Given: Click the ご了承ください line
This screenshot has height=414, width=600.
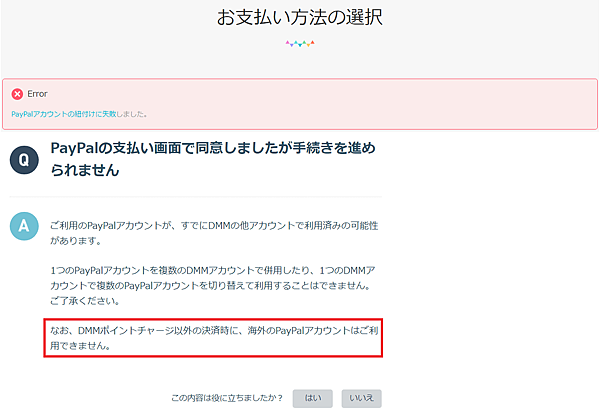Looking at the screenshot, I should coord(85,301).
